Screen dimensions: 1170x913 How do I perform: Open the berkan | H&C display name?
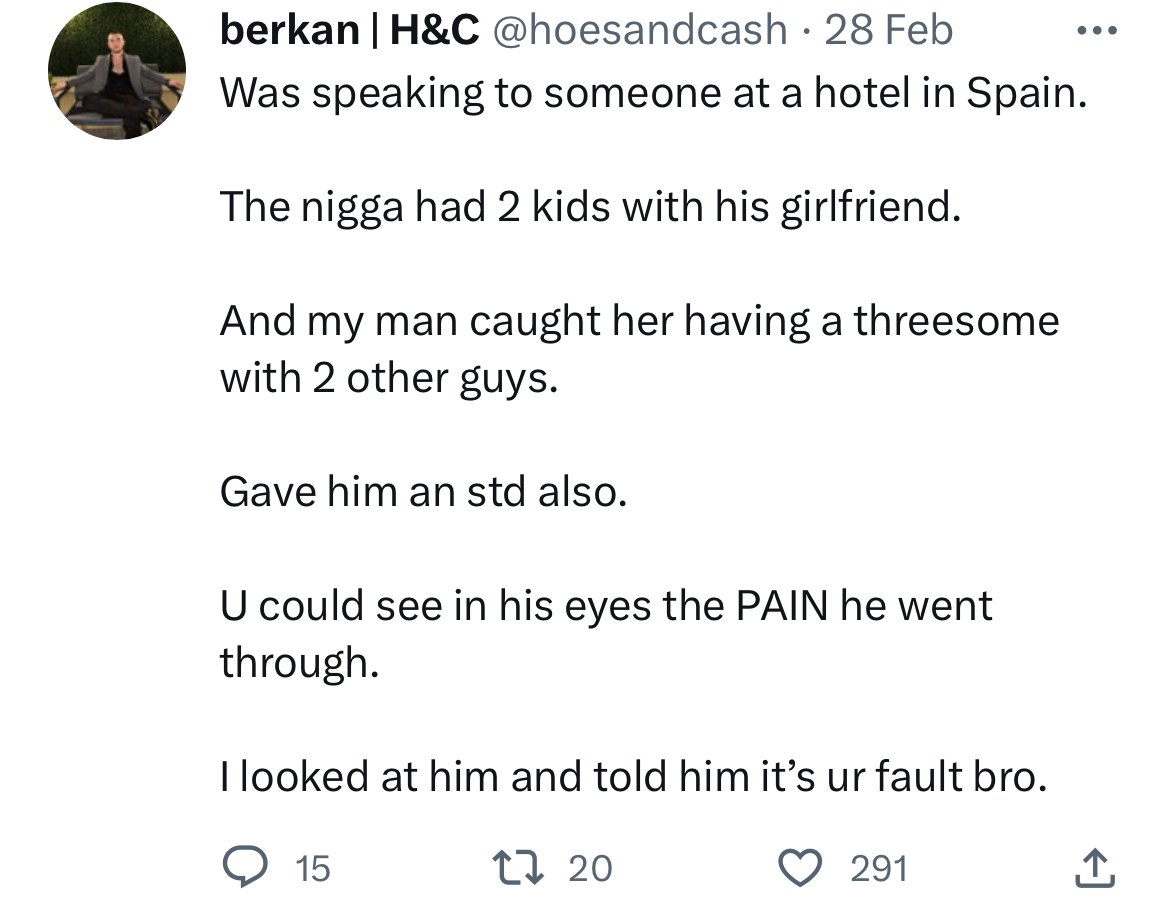[x=349, y=31]
